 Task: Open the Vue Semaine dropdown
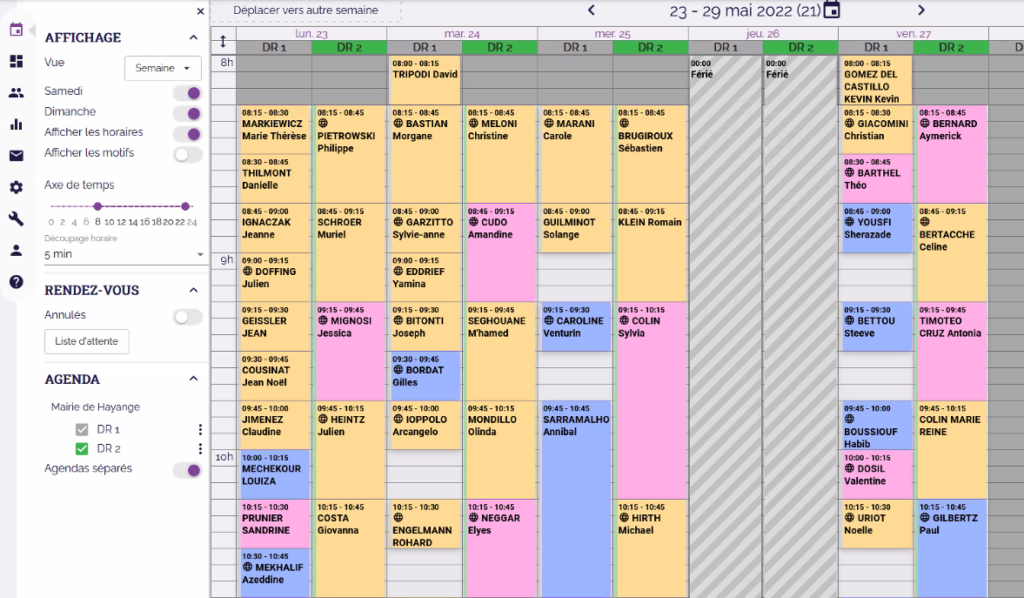click(x=163, y=68)
